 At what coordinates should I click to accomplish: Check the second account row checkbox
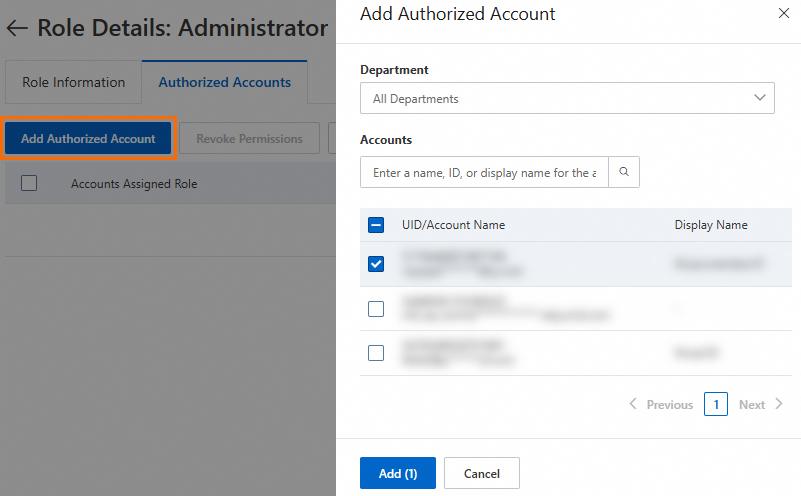(376, 309)
